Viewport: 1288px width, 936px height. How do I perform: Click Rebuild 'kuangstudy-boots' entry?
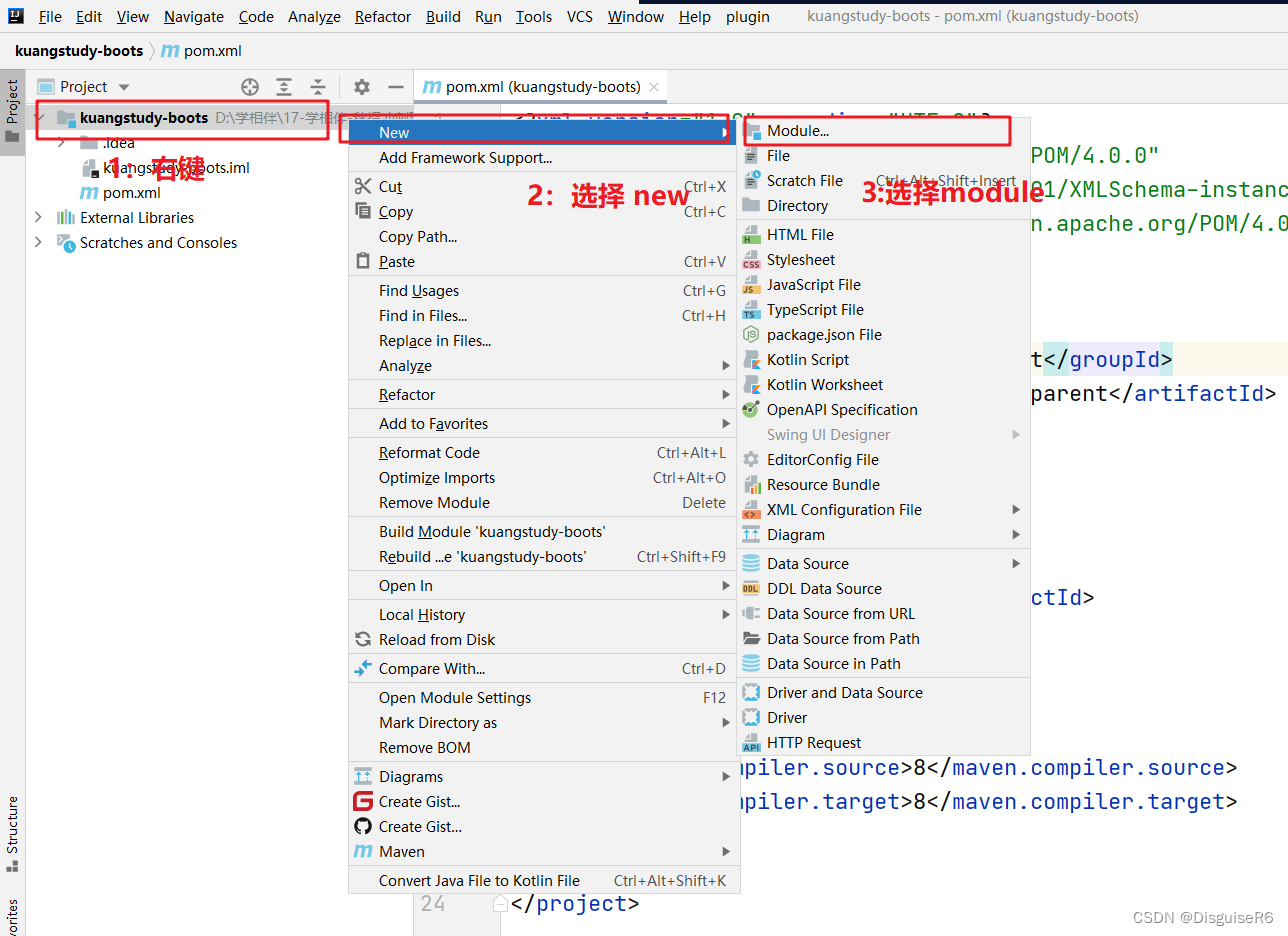[544, 557]
